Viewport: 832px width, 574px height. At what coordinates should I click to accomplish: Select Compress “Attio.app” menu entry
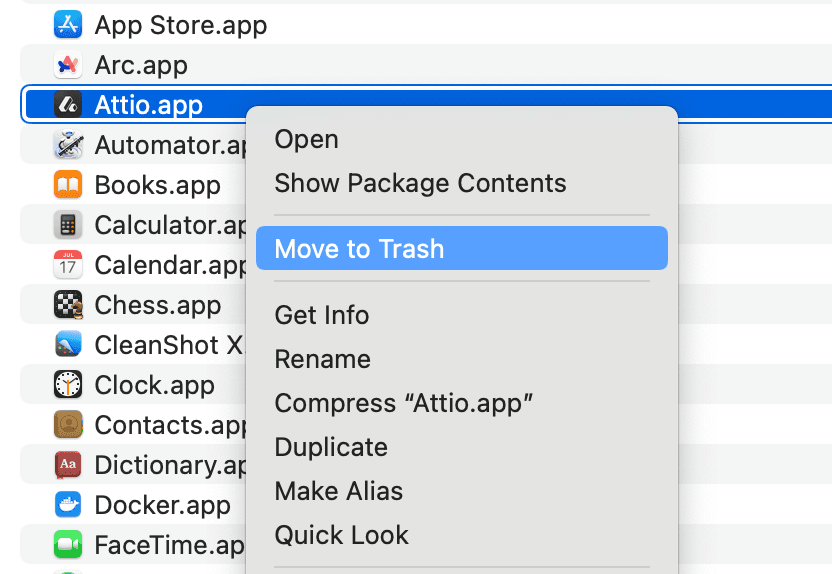coord(403,403)
